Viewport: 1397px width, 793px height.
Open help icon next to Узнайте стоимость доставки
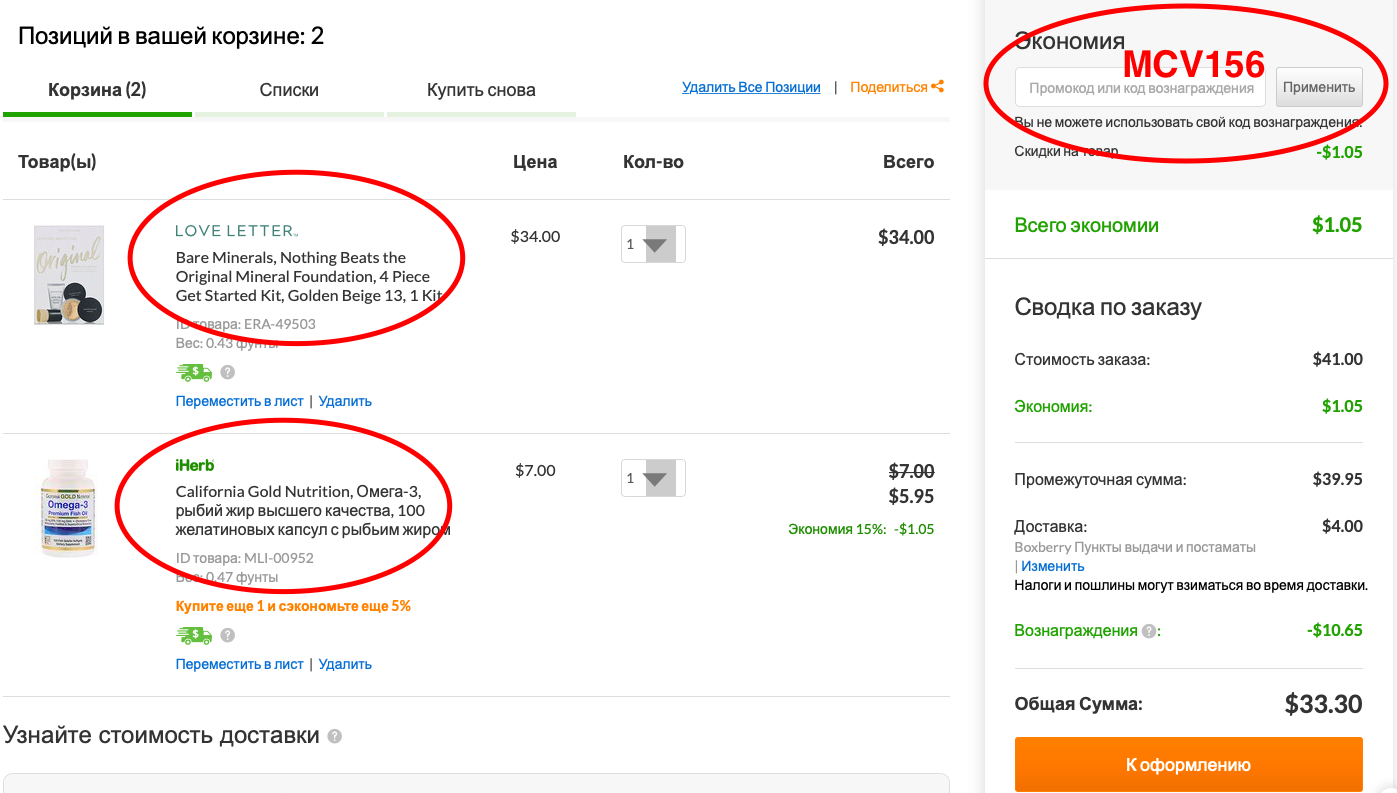335,736
